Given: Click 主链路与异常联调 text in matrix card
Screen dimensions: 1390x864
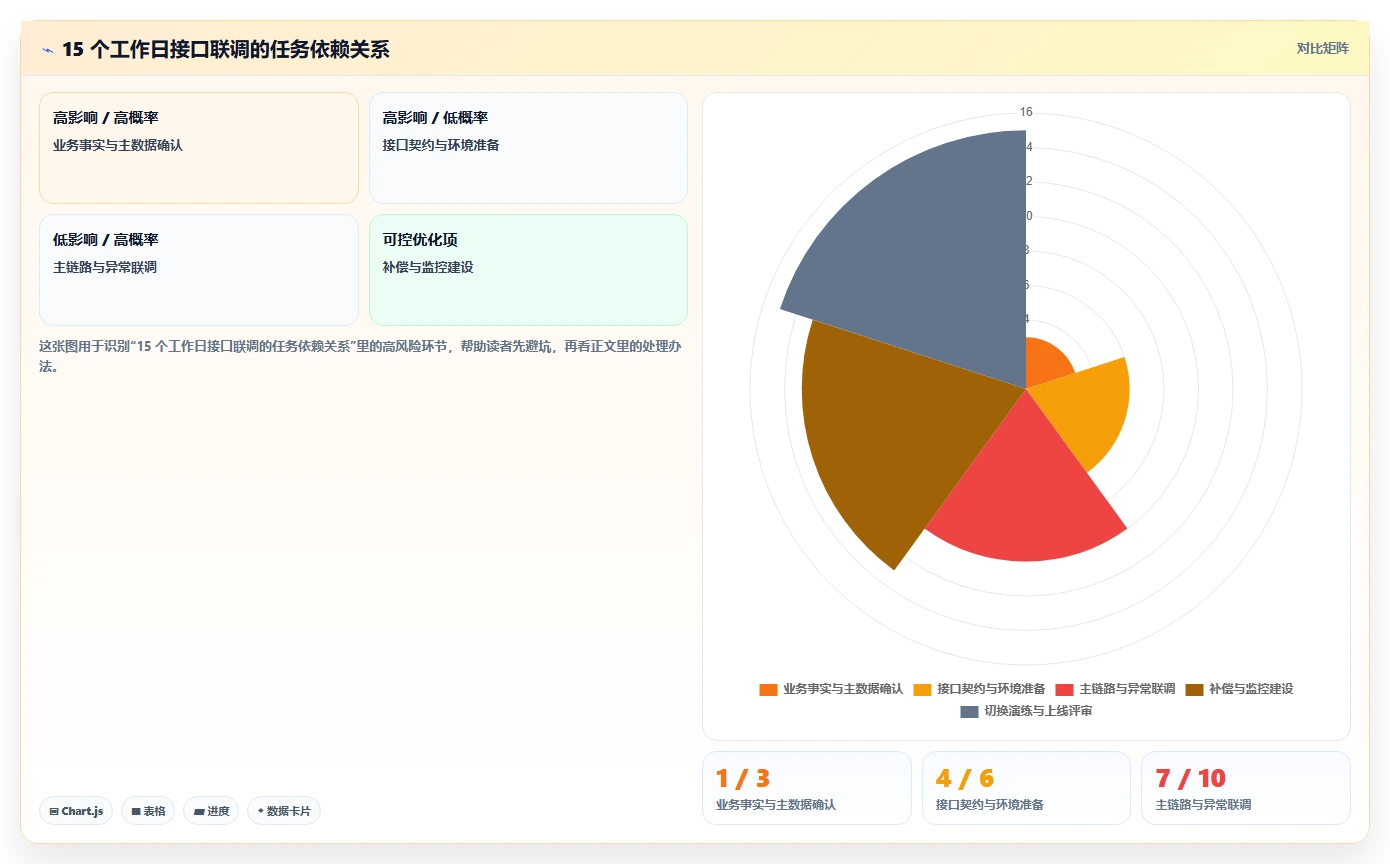Looking at the screenshot, I should (105, 267).
